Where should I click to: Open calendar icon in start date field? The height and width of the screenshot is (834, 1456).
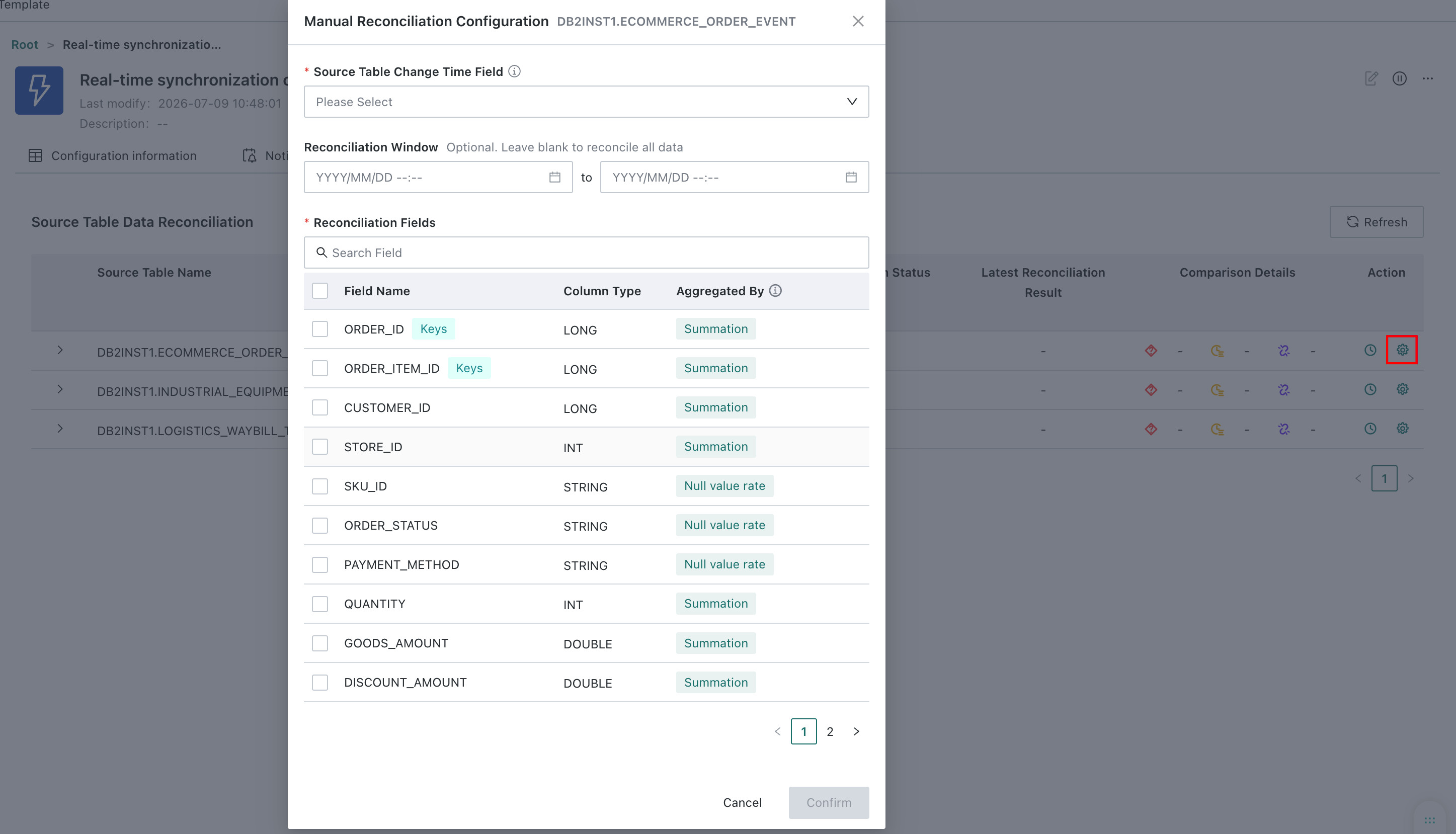(x=554, y=177)
